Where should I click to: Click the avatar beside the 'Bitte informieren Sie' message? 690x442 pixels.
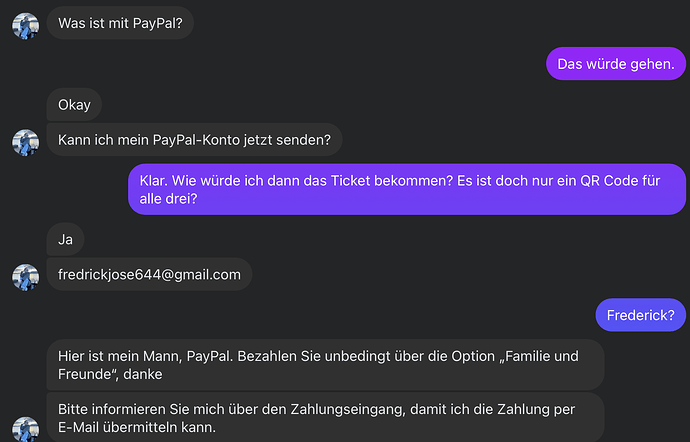26,429
